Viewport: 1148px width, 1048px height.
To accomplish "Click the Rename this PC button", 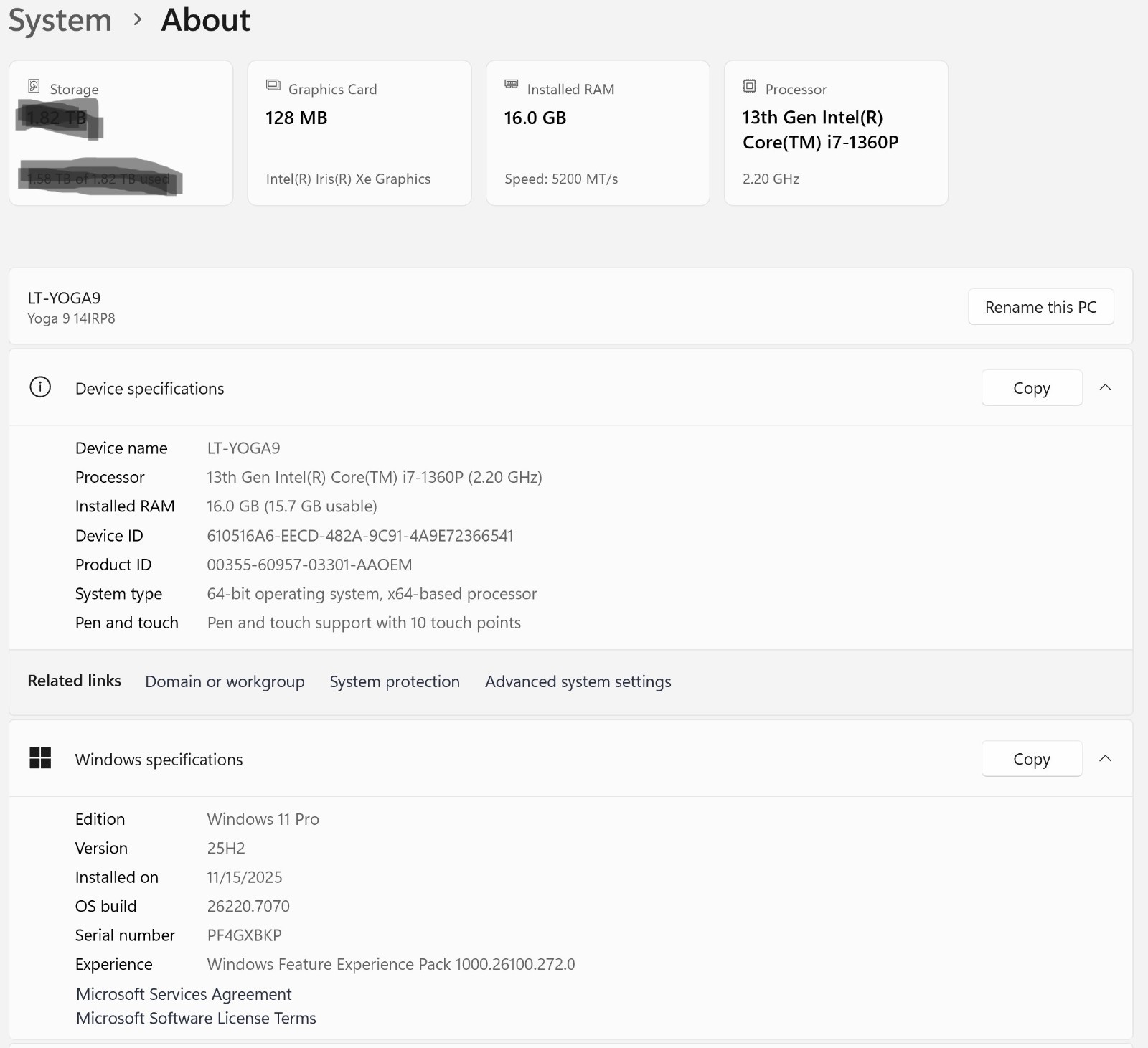I will pyautogui.click(x=1041, y=307).
